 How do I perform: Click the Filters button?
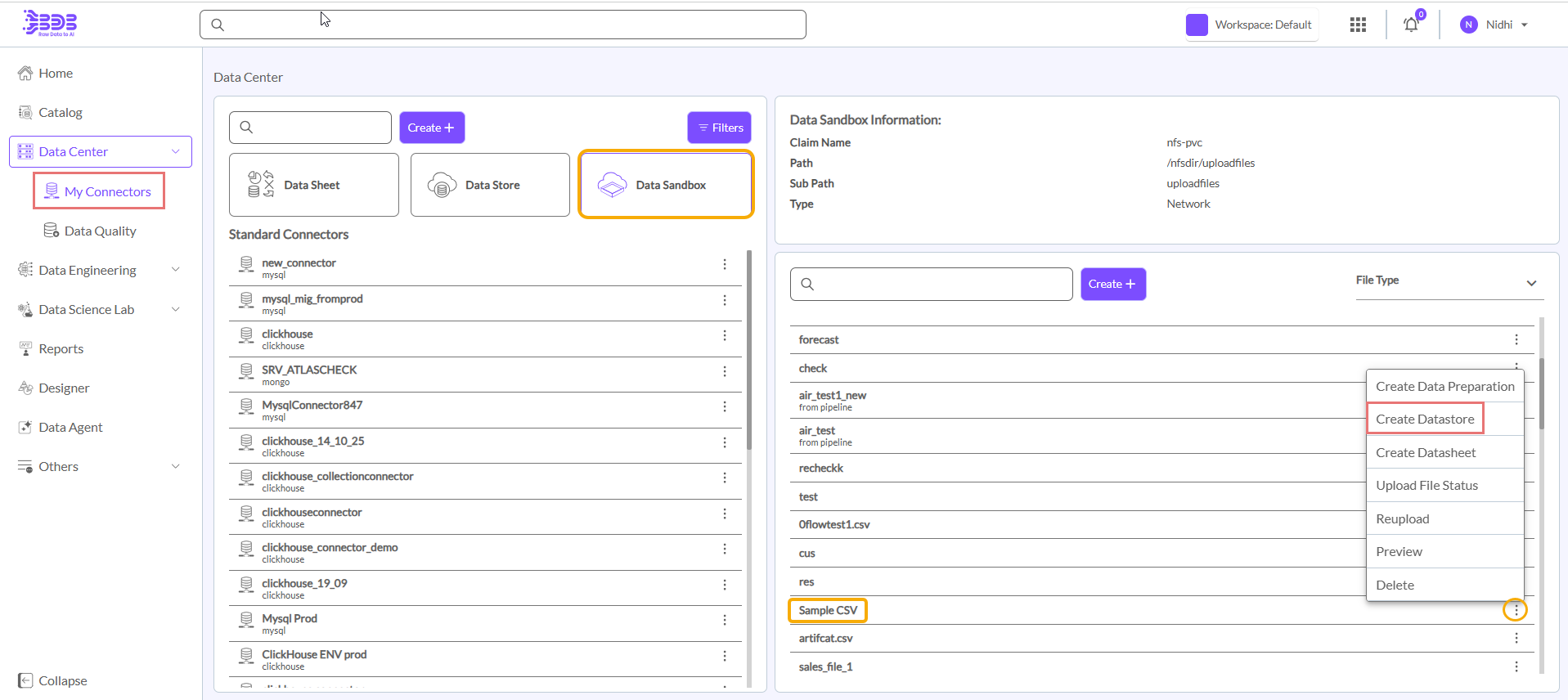coord(719,128)
